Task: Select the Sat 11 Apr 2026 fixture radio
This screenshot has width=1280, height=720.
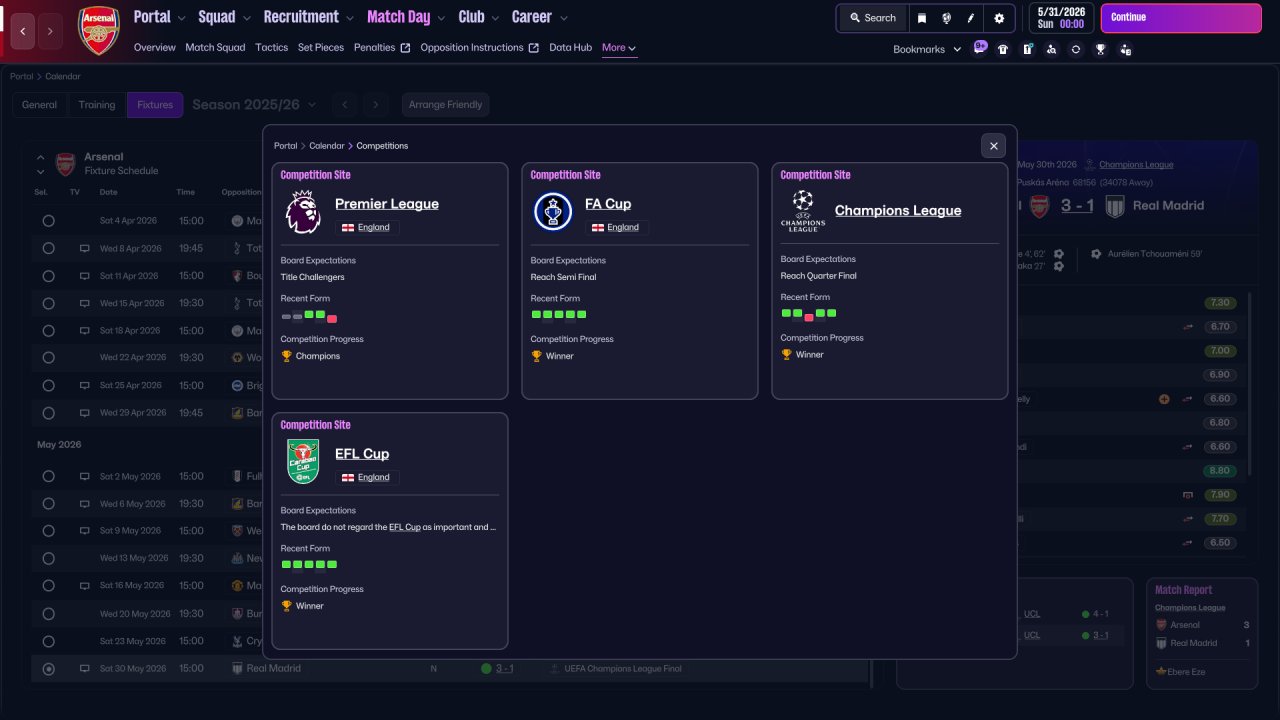Action: [48, 276]
